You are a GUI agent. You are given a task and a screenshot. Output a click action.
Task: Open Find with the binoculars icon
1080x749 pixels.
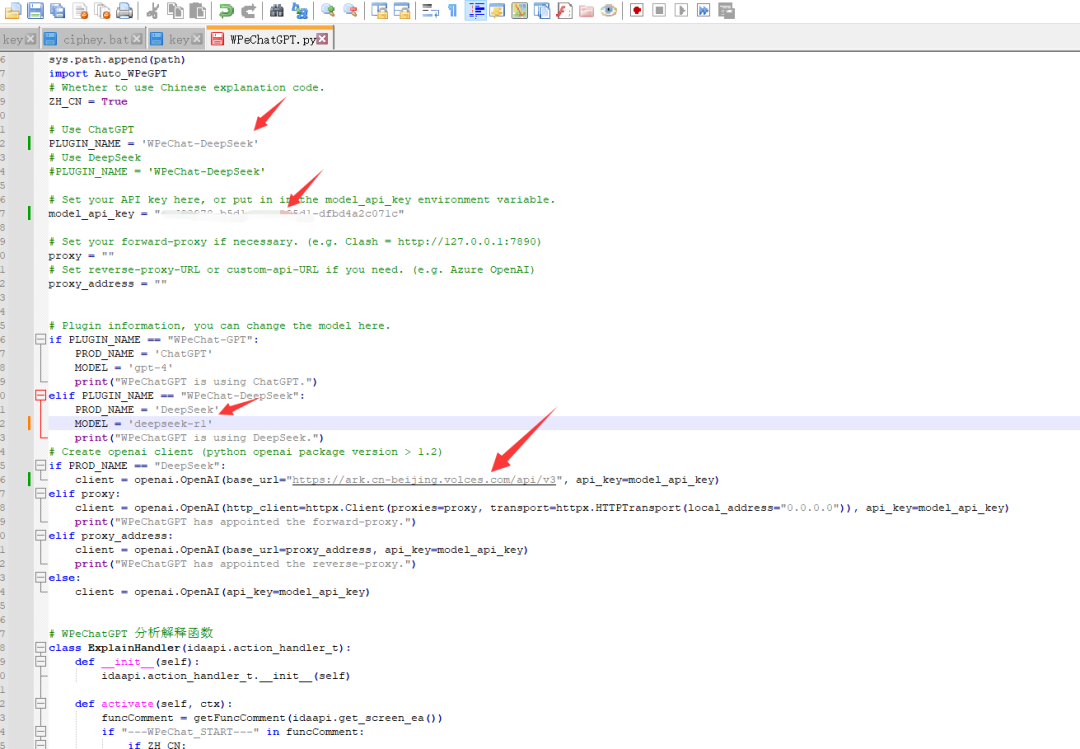pos(277,11)
